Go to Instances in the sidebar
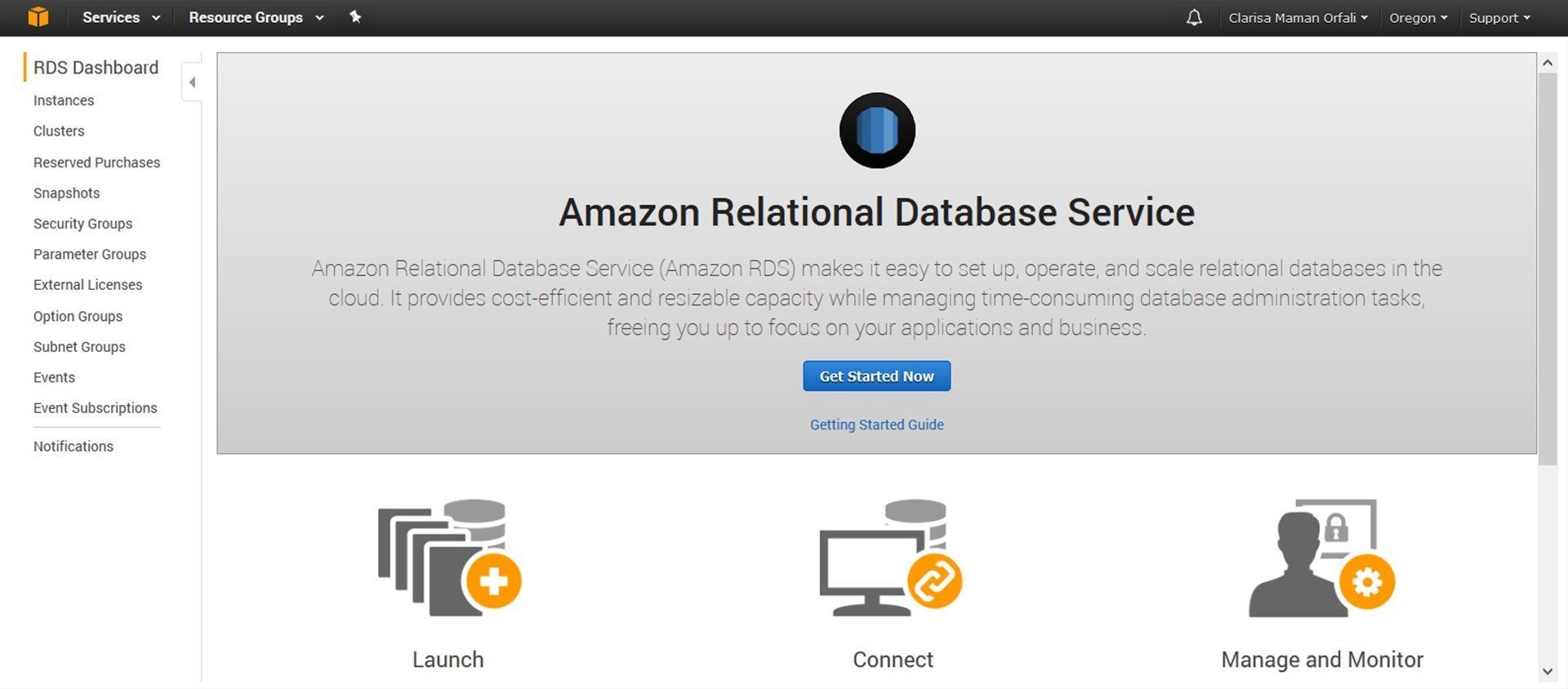 (x=64, y=100)
